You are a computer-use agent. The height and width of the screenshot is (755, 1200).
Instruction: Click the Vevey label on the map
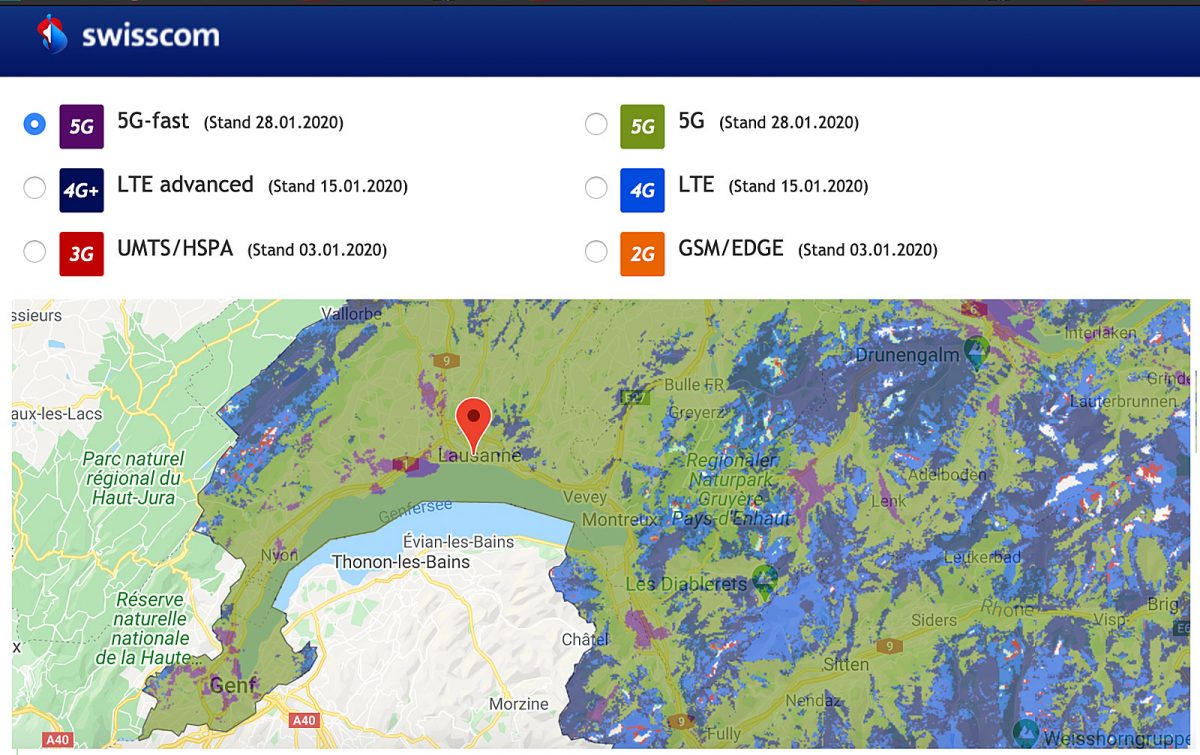[584, 497]
